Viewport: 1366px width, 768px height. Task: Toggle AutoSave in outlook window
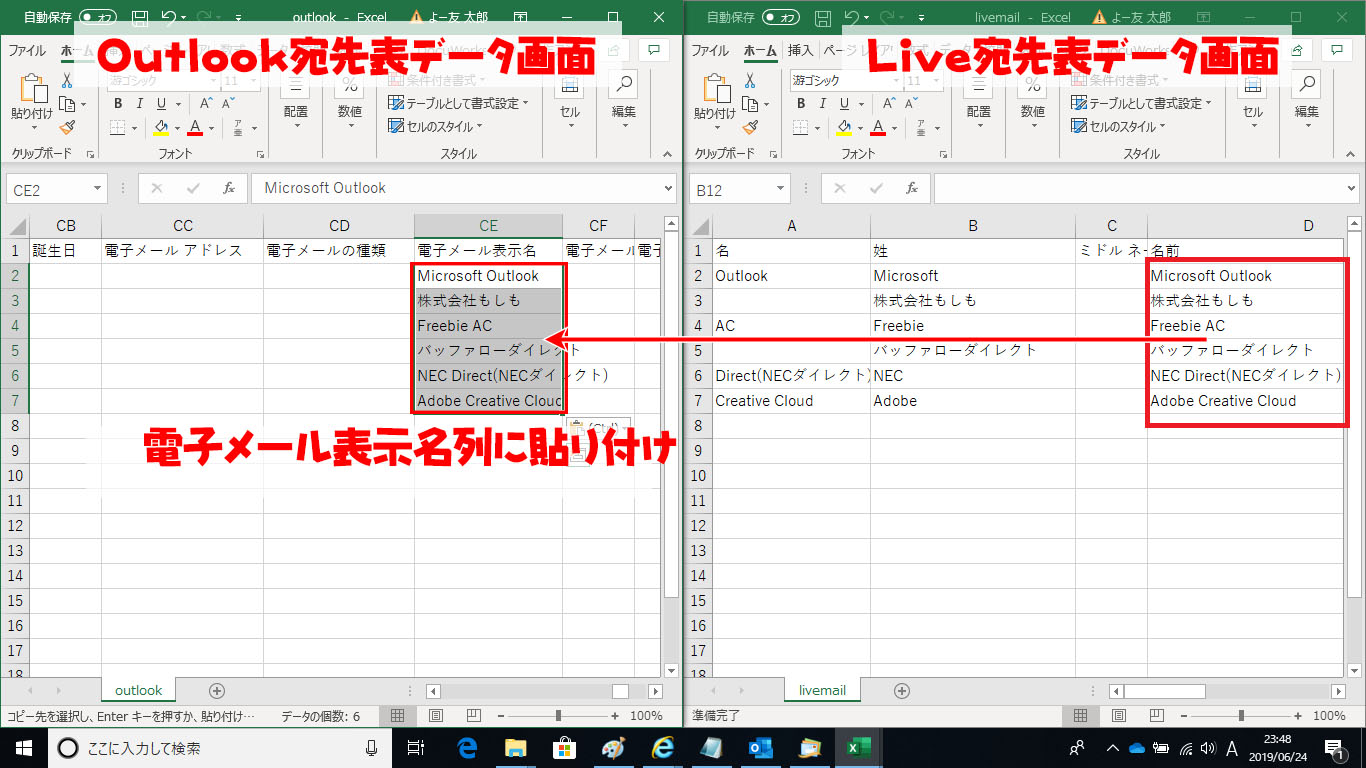98,18
